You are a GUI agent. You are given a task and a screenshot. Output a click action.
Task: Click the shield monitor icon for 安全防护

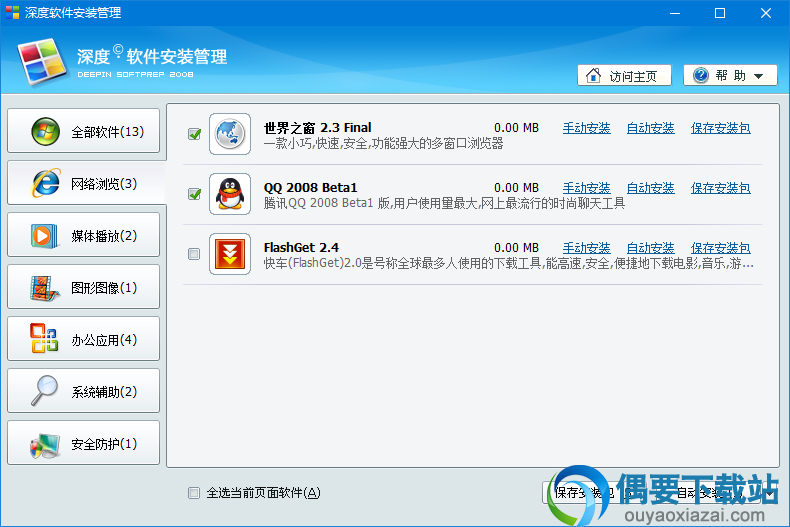pyautogui.click(x=44, y=444)
